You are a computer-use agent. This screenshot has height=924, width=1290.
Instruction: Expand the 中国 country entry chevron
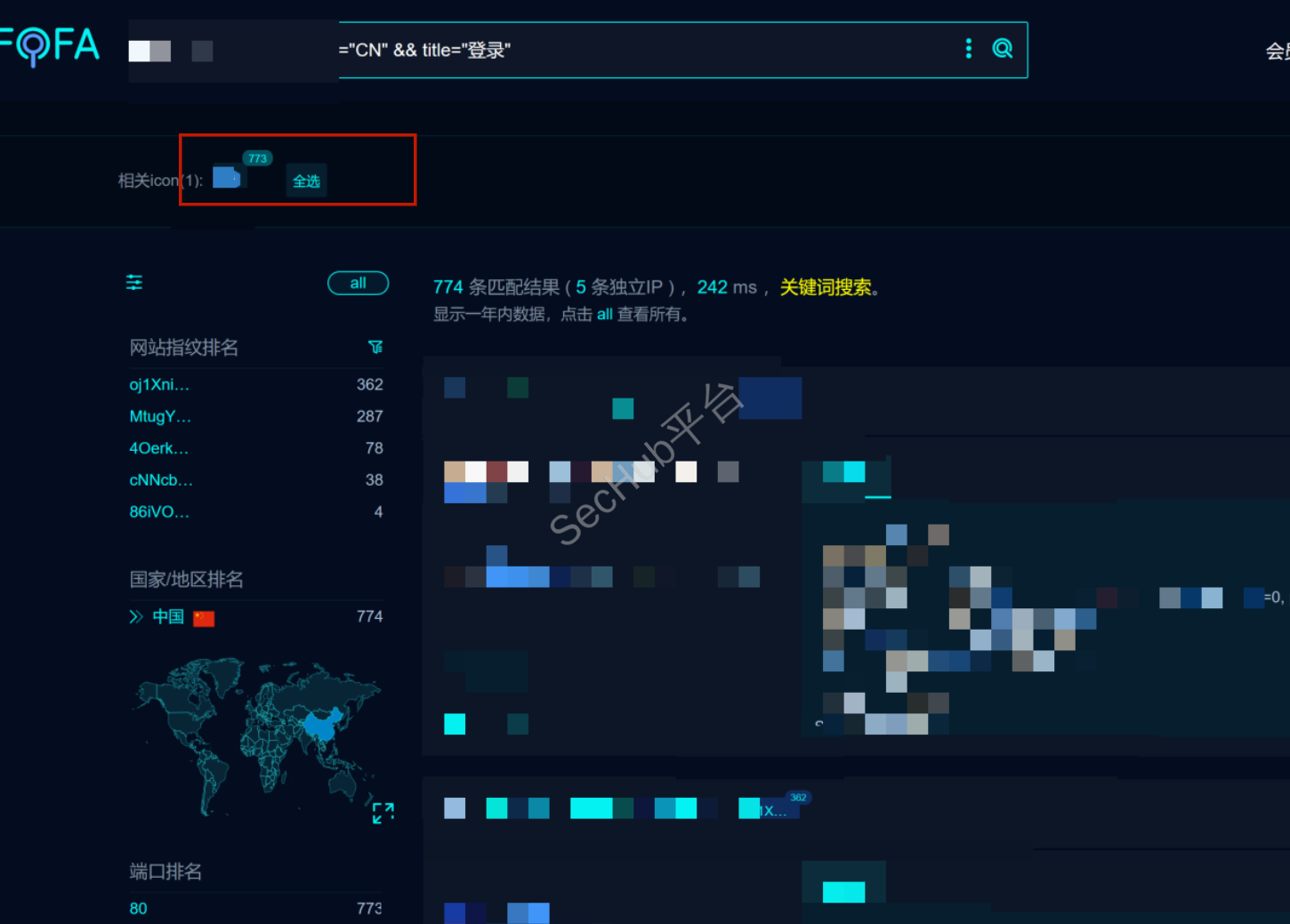tap(136, 617)
